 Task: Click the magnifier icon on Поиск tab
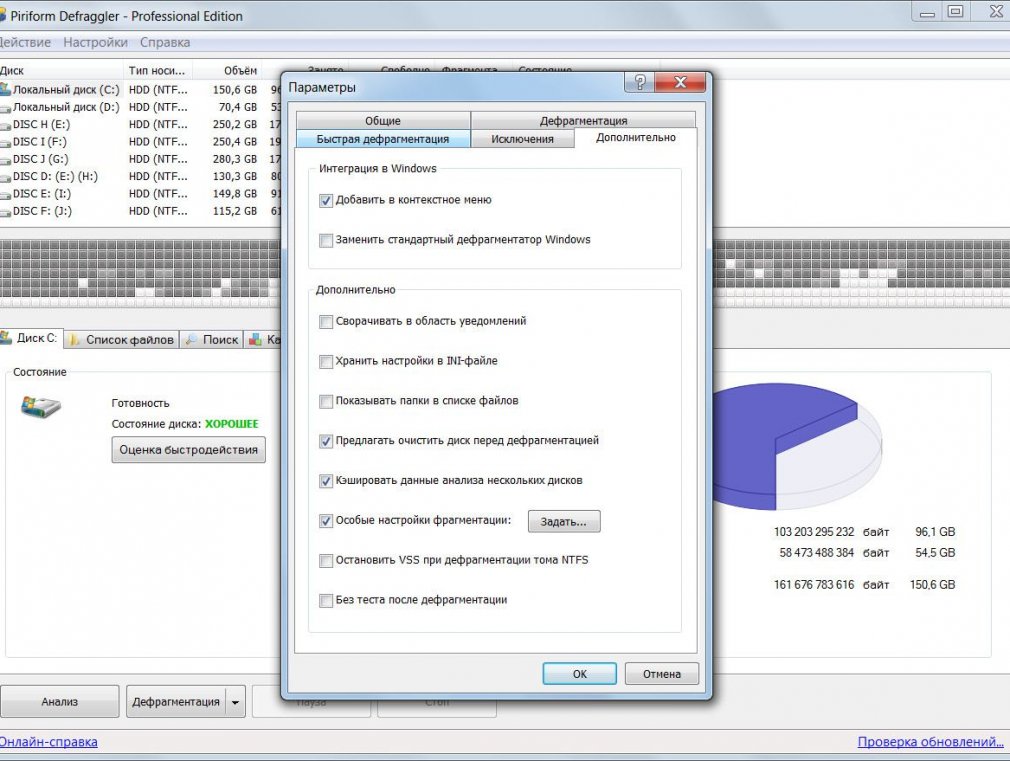(191, 340)
